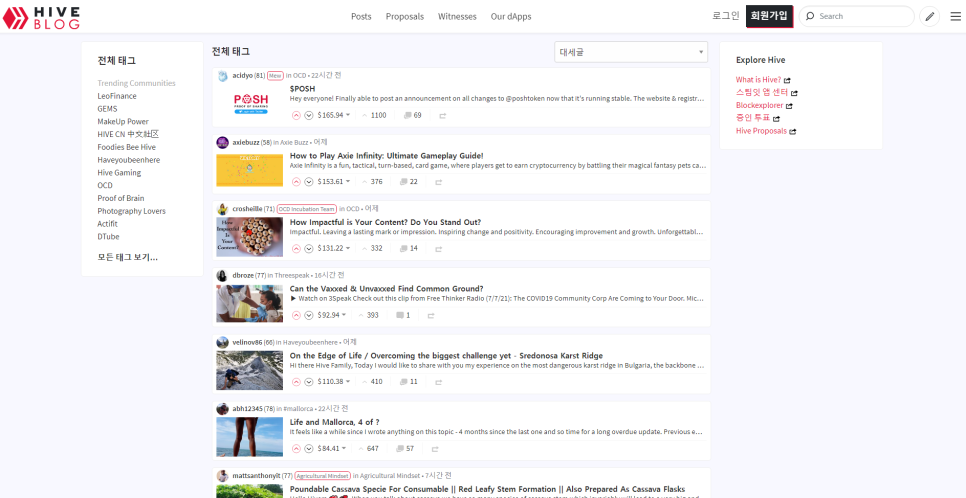Screen dimensions: 966x498
Task: Click the 로그인 login link
Action: 726,16
